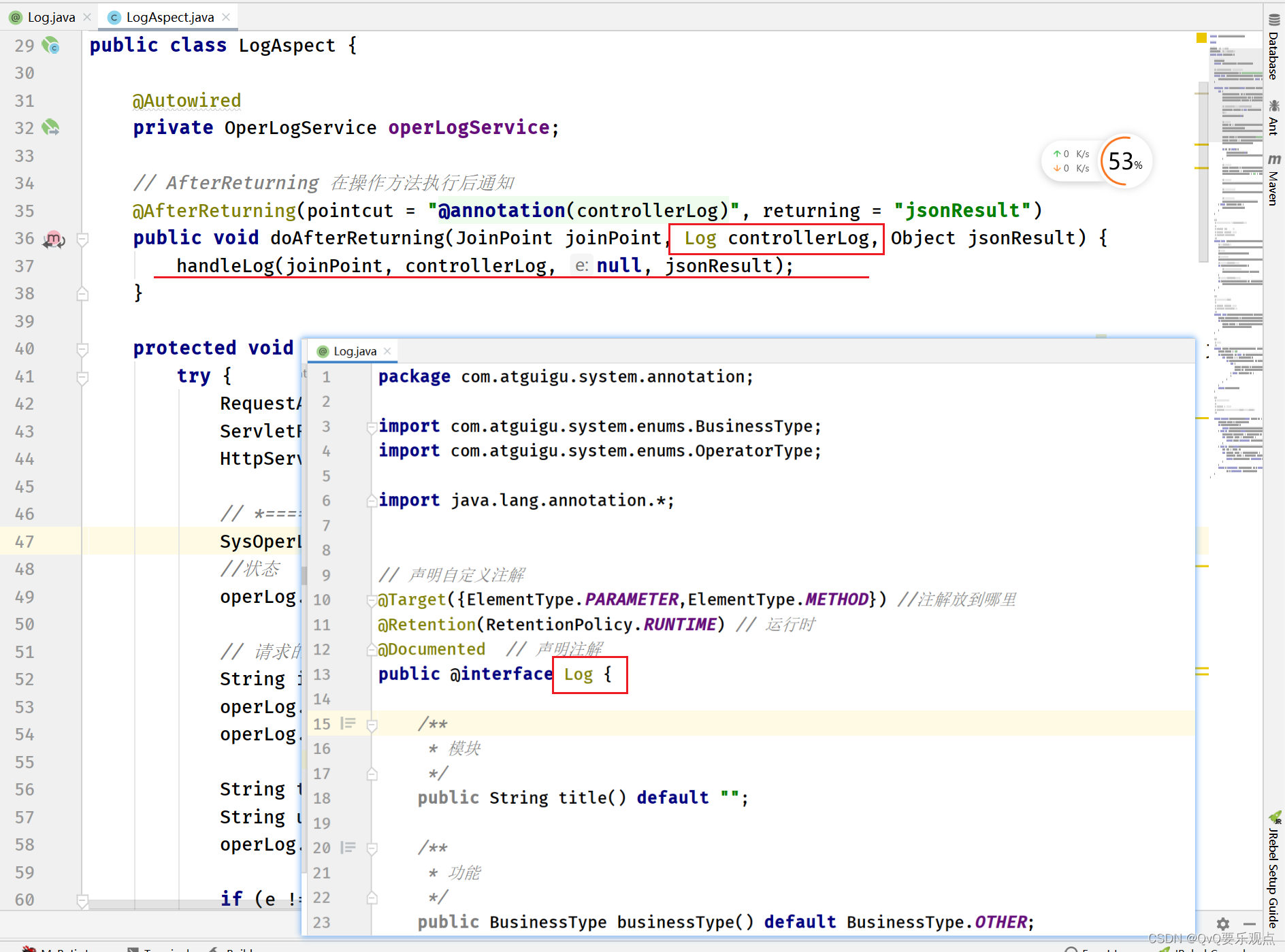Click the LogAspect class name
The image size is (1285, 952).
[287, 46]
